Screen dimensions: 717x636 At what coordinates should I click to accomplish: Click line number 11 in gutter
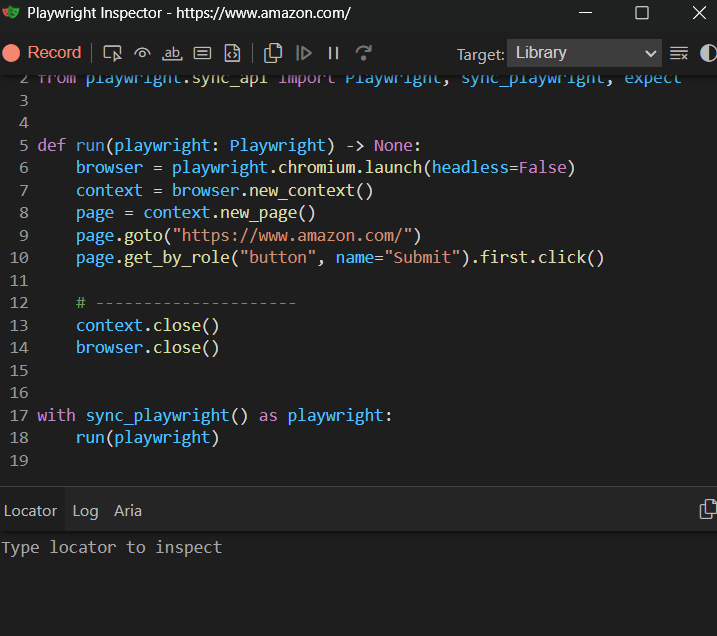(19, 280)
